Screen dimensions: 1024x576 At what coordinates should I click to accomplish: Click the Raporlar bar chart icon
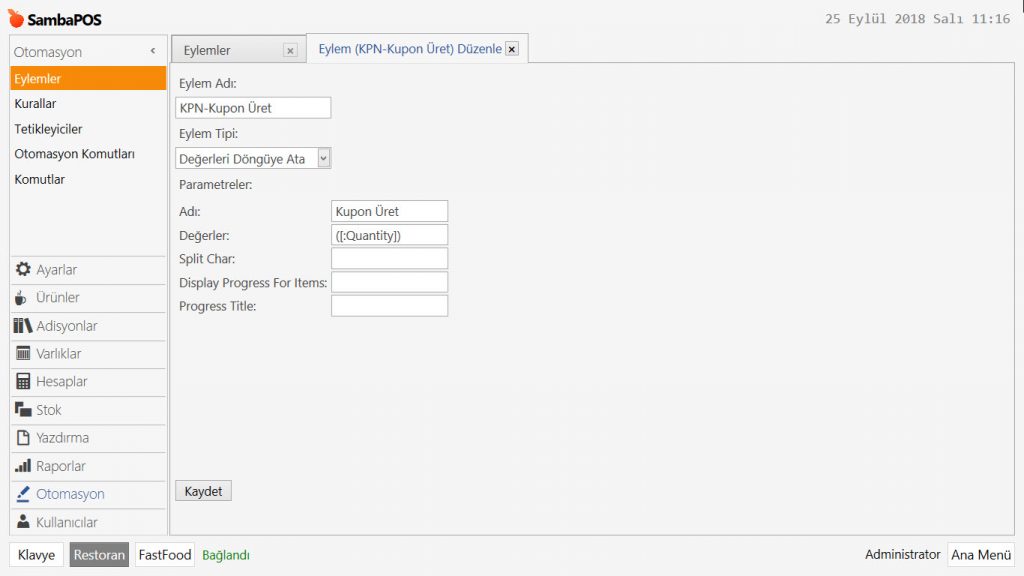[x=23, y=466]
